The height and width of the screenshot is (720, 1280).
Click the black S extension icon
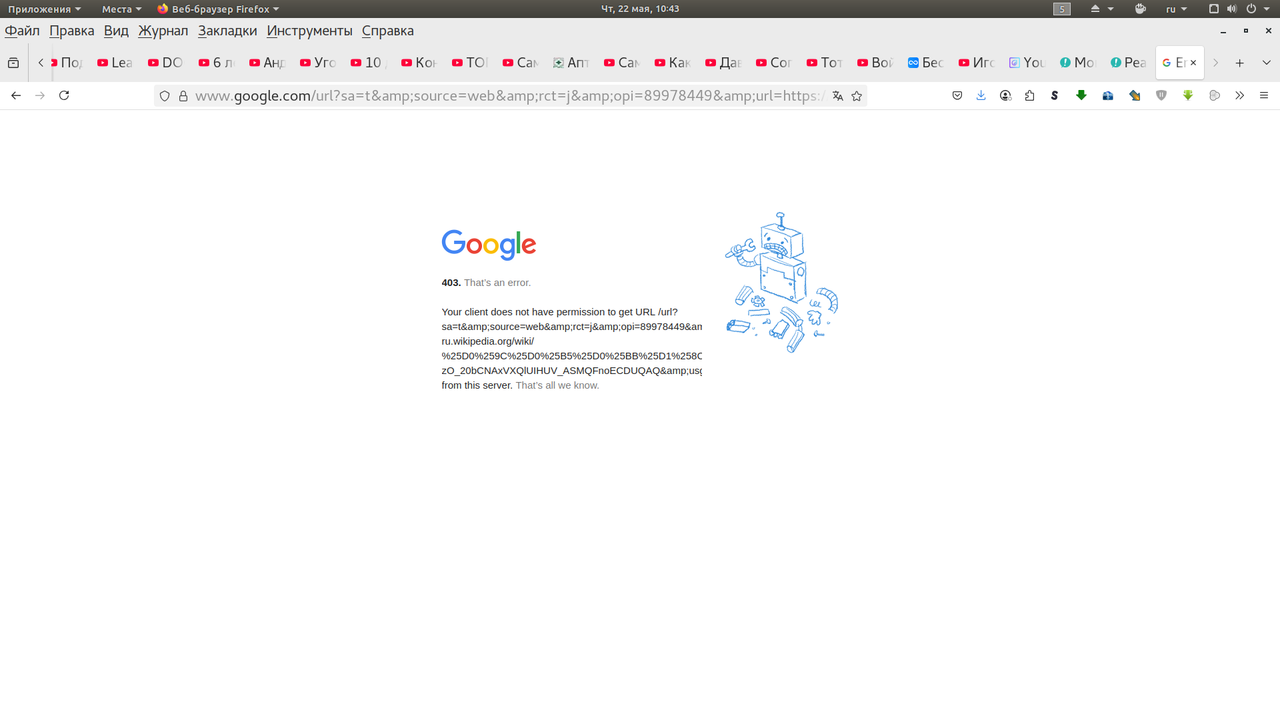point(1055,96)
